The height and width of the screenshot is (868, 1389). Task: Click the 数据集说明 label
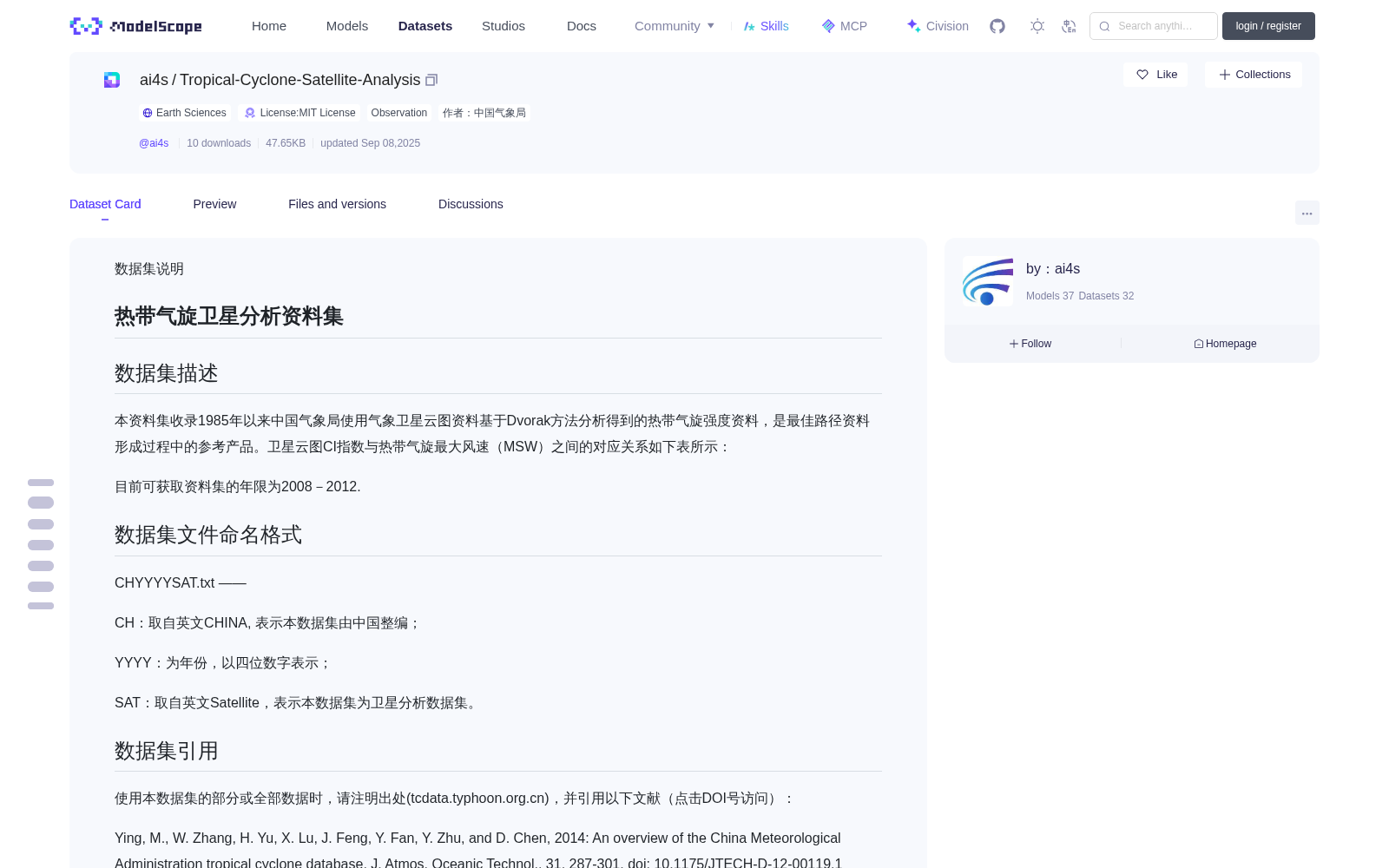[149, 269]
